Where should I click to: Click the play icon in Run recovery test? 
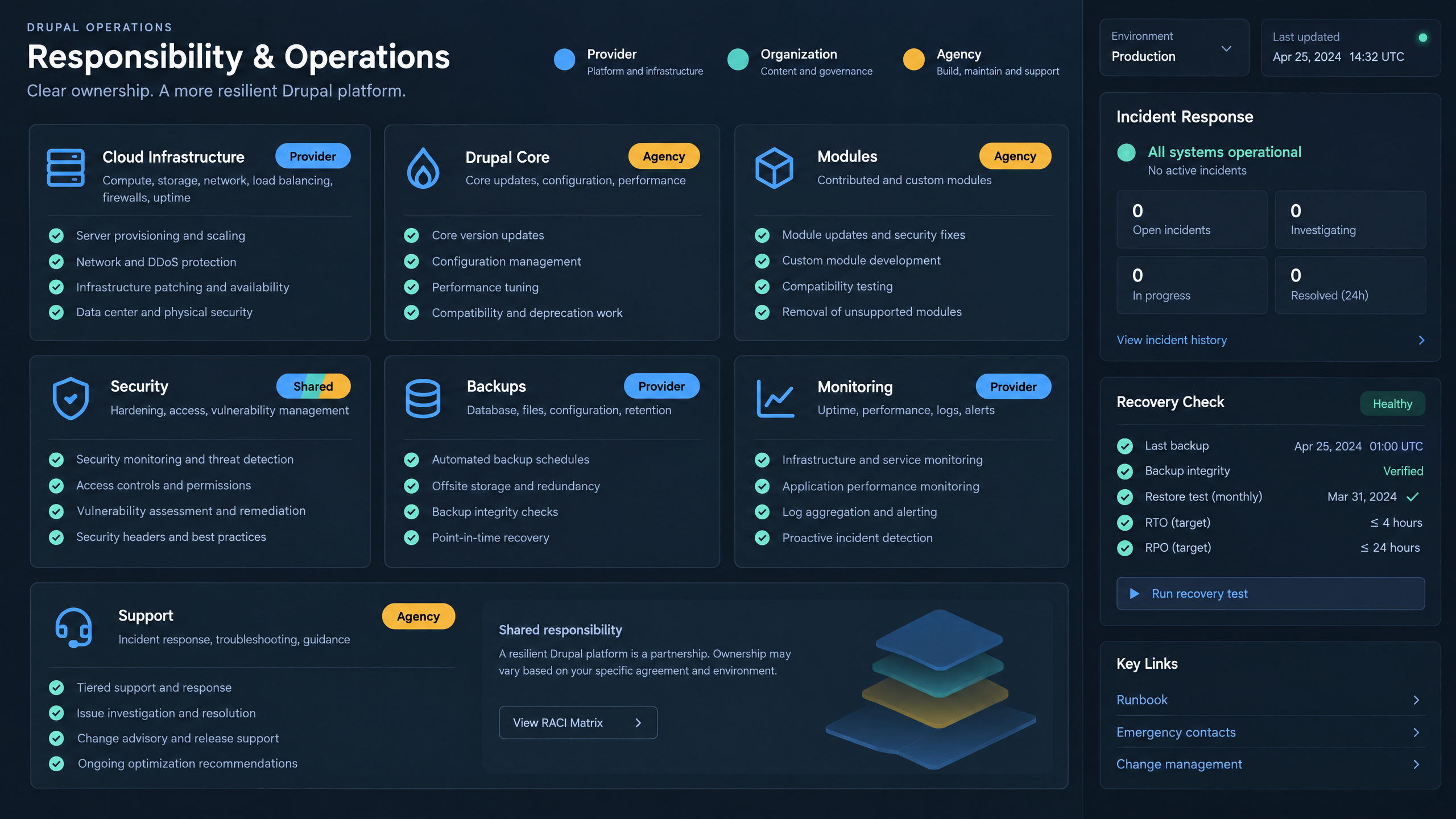(x=1134, y=594)
